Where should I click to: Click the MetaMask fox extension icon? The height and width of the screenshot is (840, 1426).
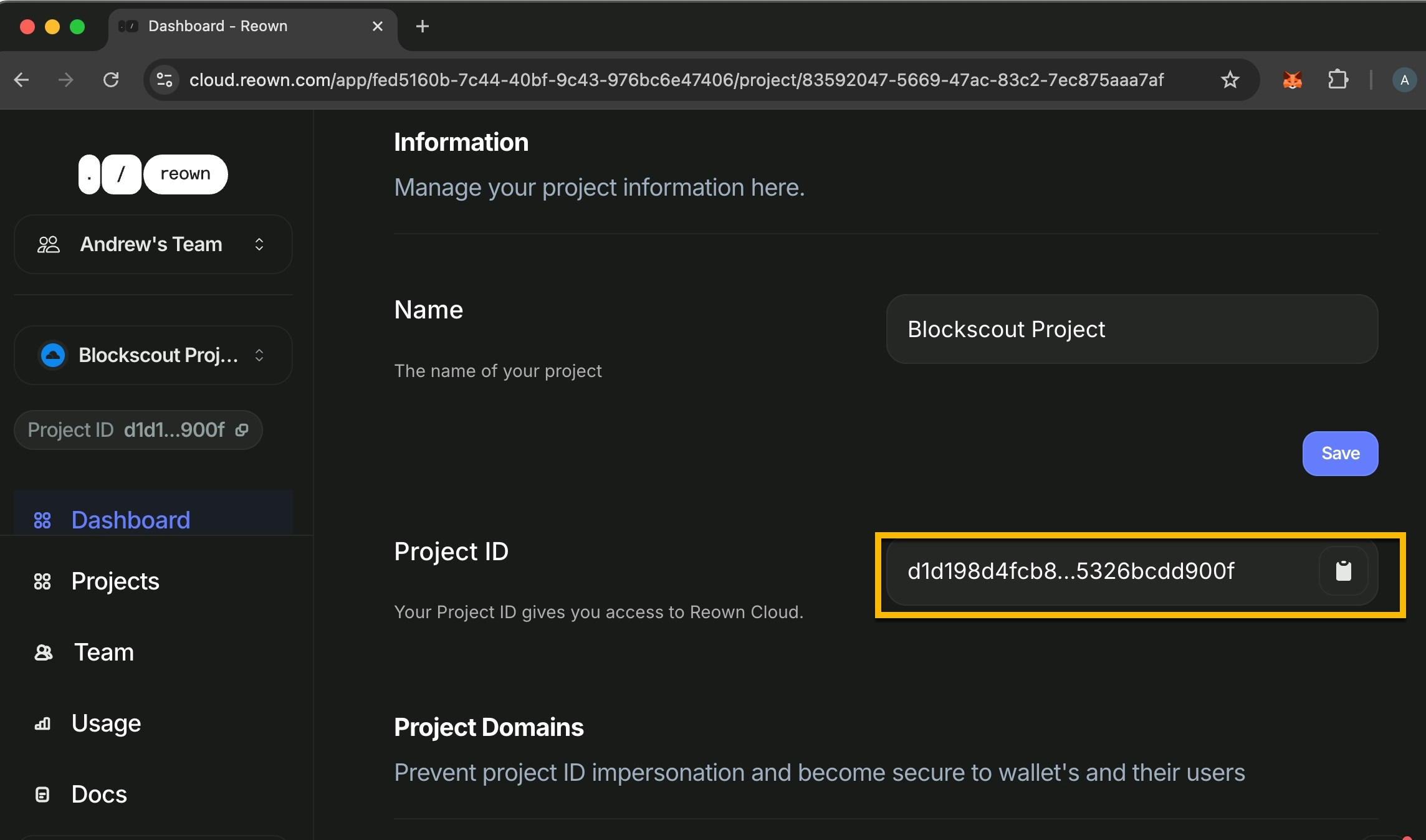[1292, 80]
